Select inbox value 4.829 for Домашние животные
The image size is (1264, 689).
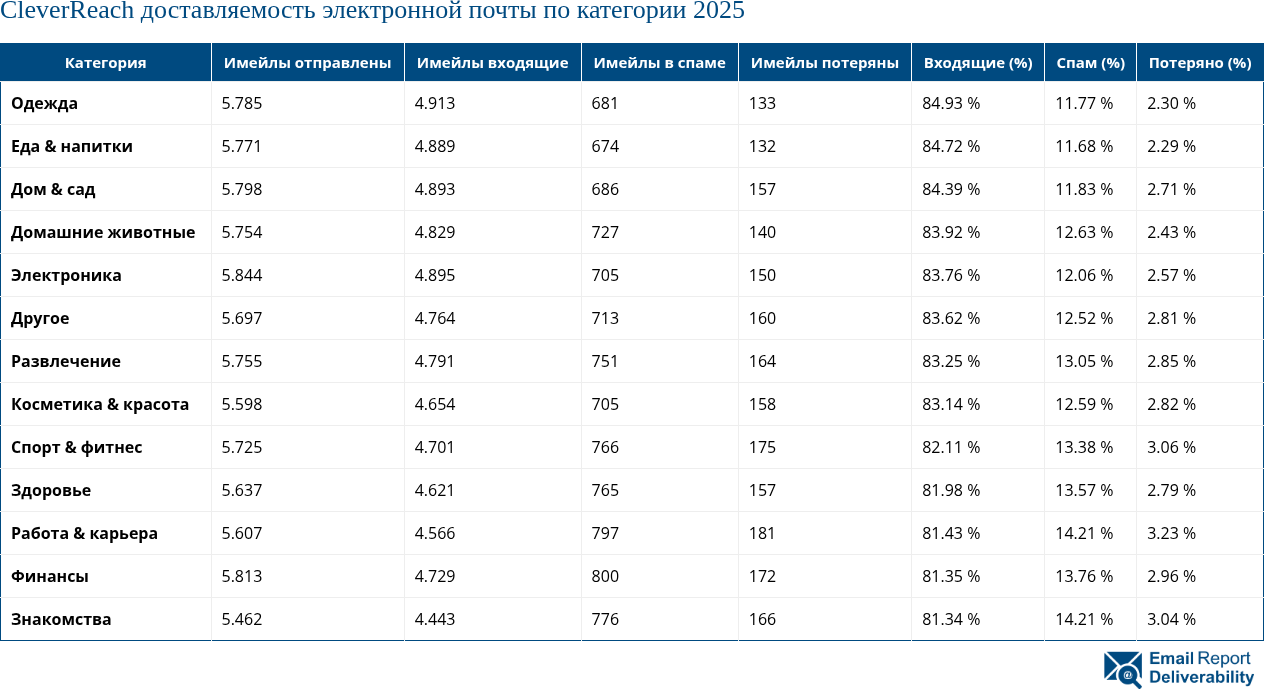pyautogui.click(x=435, y=232)
